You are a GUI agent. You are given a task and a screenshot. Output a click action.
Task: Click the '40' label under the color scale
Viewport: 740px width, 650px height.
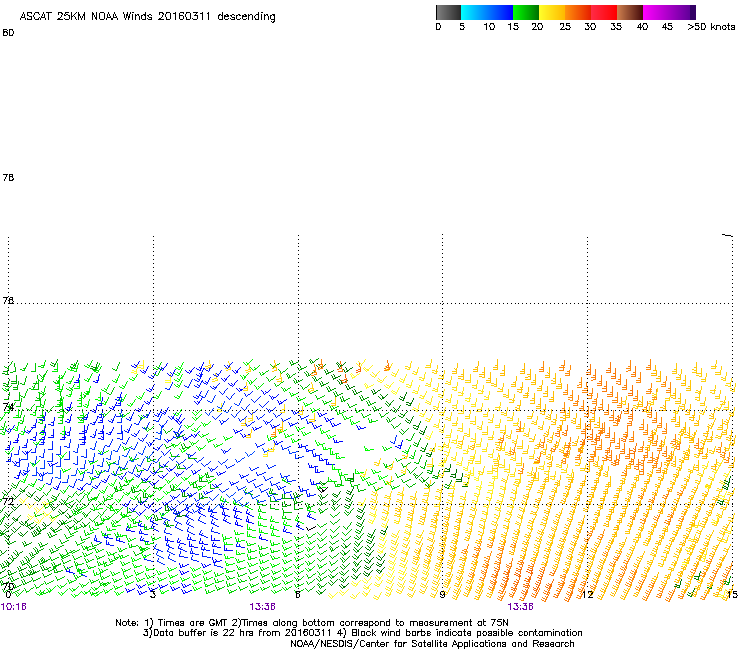(642, 27)
